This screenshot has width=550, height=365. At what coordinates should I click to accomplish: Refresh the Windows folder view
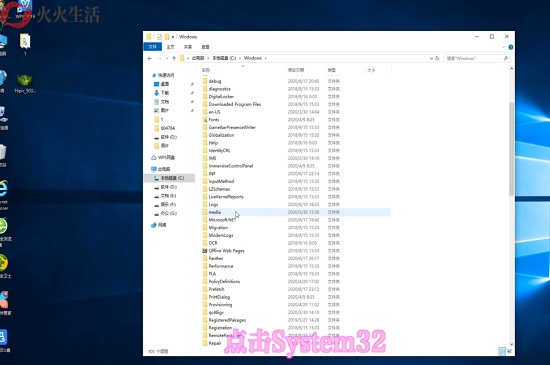(437, 58)
